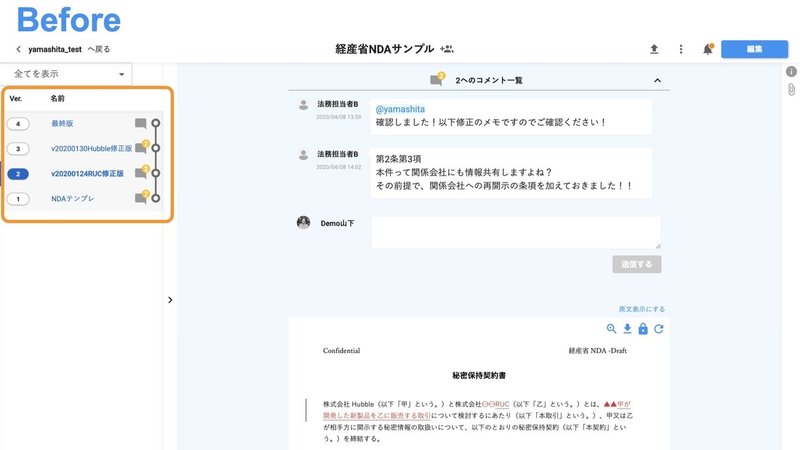Click the 秘密保持契約書 heading
The image size is (800, 450).
[479, 376]
